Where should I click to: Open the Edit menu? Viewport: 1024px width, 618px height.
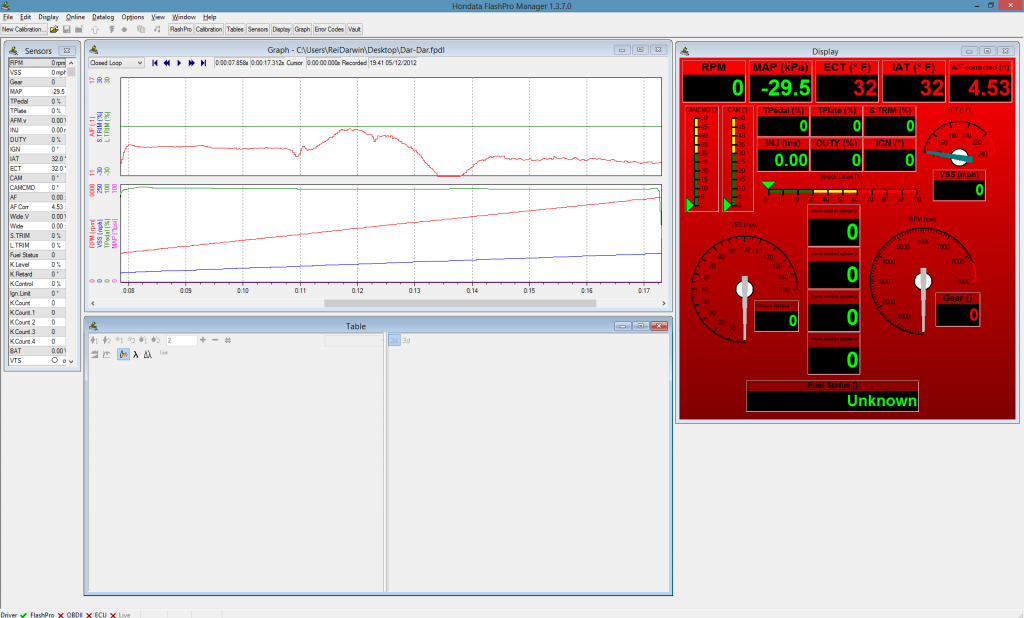click(25, 17)
